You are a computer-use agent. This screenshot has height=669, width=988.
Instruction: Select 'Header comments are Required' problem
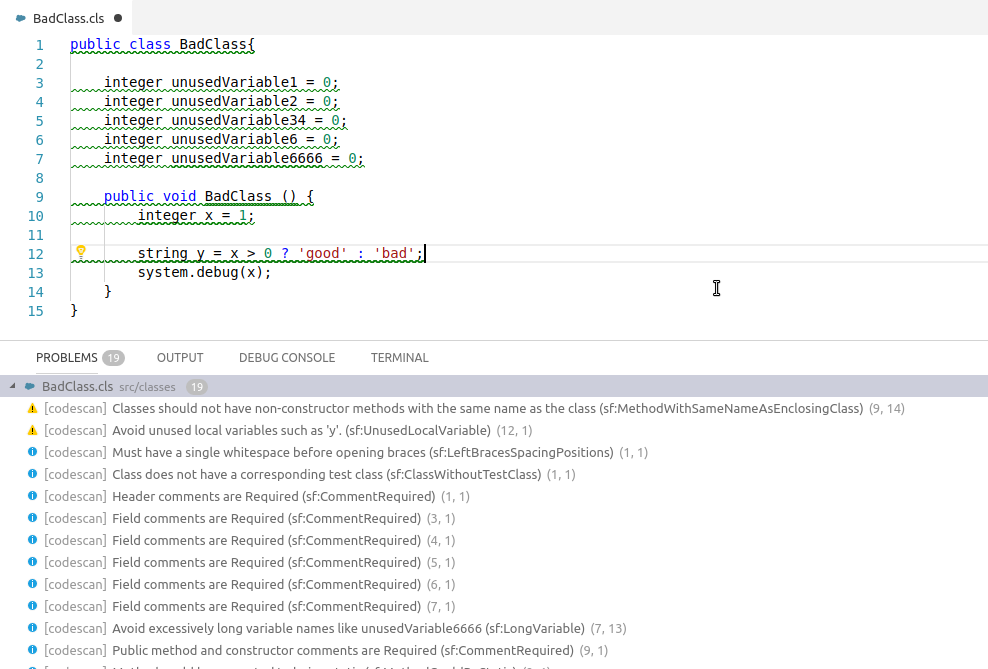coord(494,496)
